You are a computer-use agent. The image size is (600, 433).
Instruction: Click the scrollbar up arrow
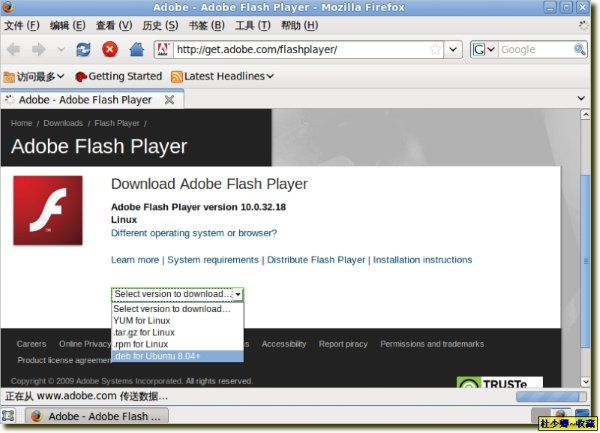(x=585, y=114)
